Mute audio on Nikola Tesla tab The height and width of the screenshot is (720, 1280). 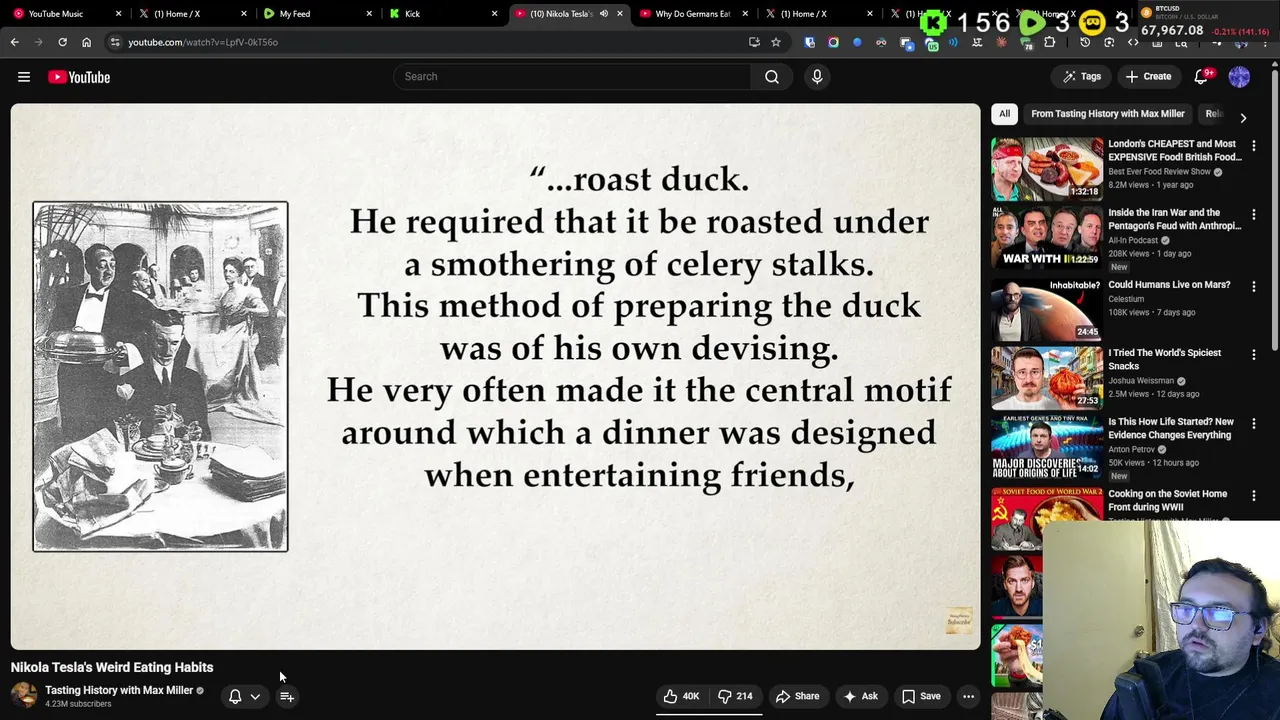603,14
